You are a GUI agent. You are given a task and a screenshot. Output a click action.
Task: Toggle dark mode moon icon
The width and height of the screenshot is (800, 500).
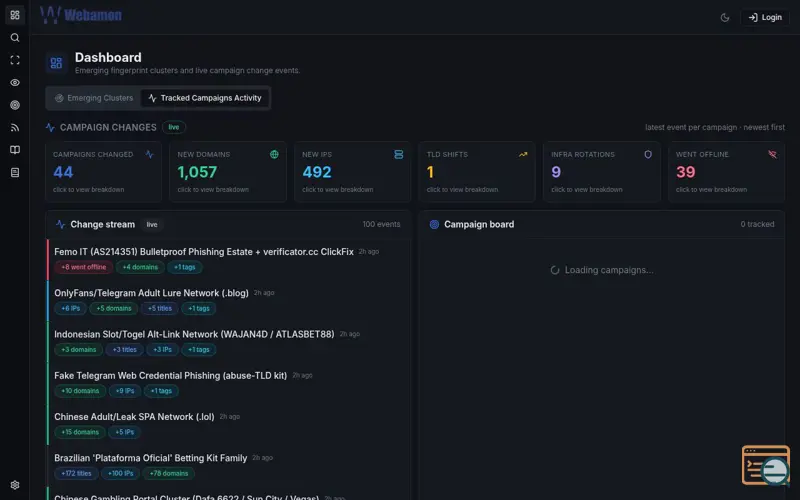tap(724, 17)
